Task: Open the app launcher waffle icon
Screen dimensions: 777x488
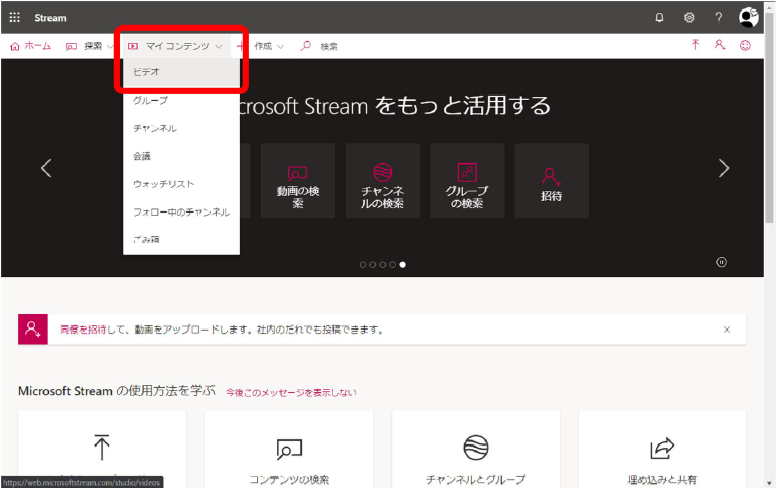Action: [15, 17]
